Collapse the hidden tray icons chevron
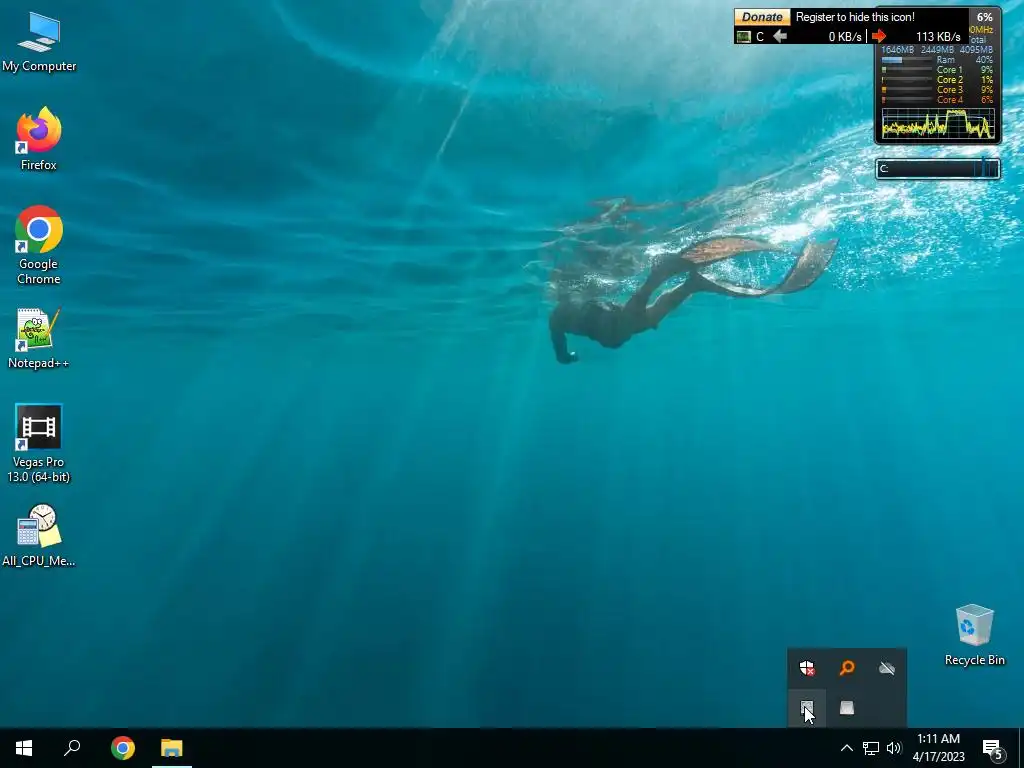1024x768 pixels. 846,748
